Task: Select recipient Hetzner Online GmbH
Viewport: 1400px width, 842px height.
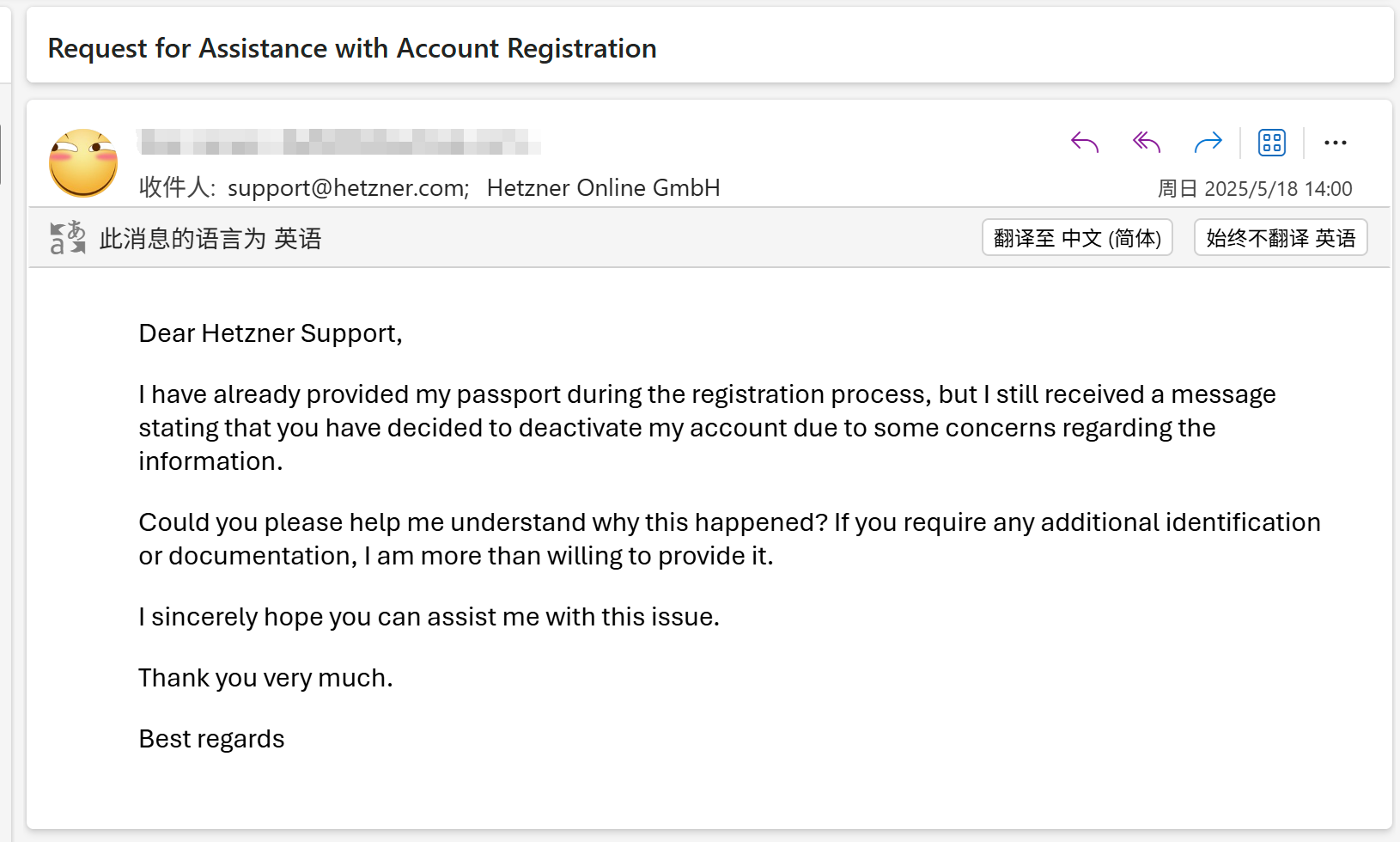Action: point(603,188)
